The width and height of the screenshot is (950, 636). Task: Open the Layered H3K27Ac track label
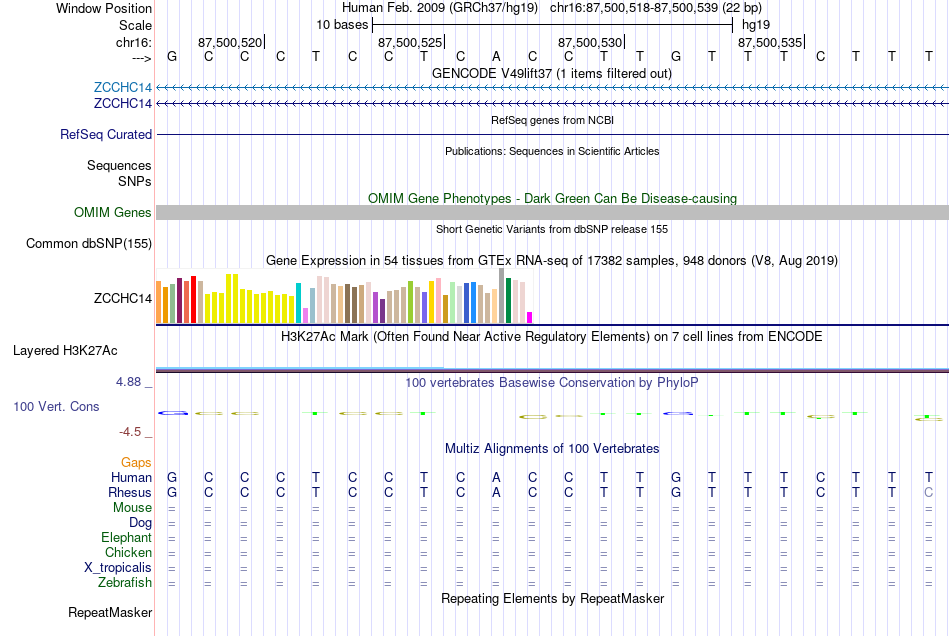pyautogui.click(x=65, y=351)
